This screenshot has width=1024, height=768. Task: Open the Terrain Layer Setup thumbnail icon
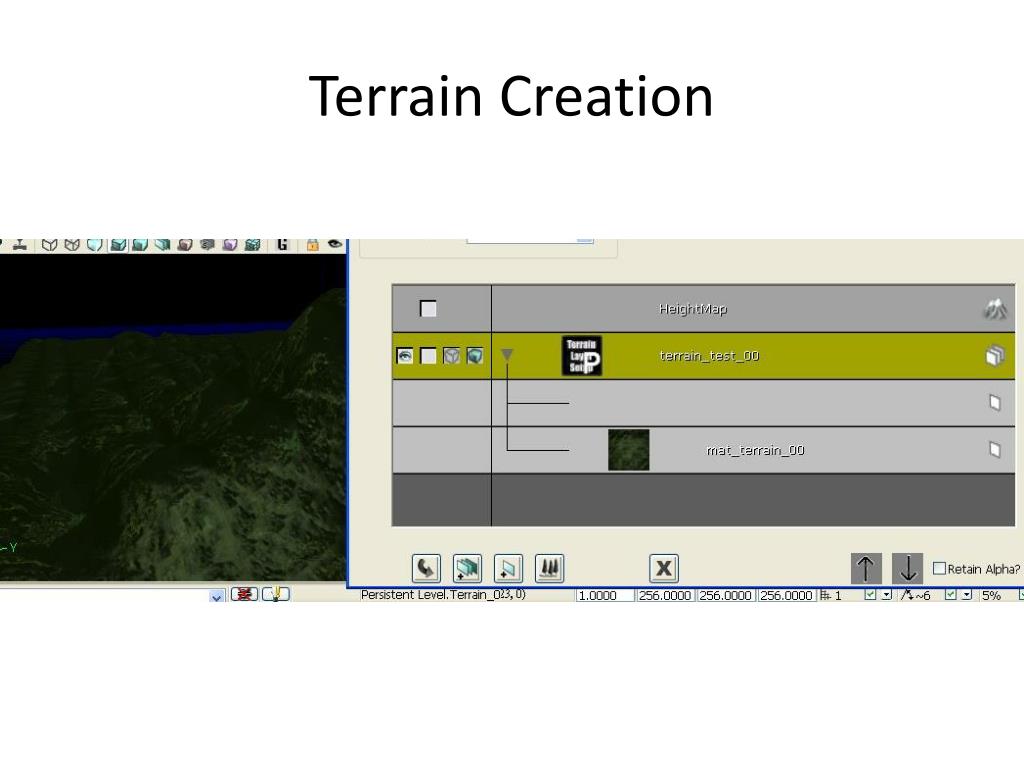click(581, 356)
